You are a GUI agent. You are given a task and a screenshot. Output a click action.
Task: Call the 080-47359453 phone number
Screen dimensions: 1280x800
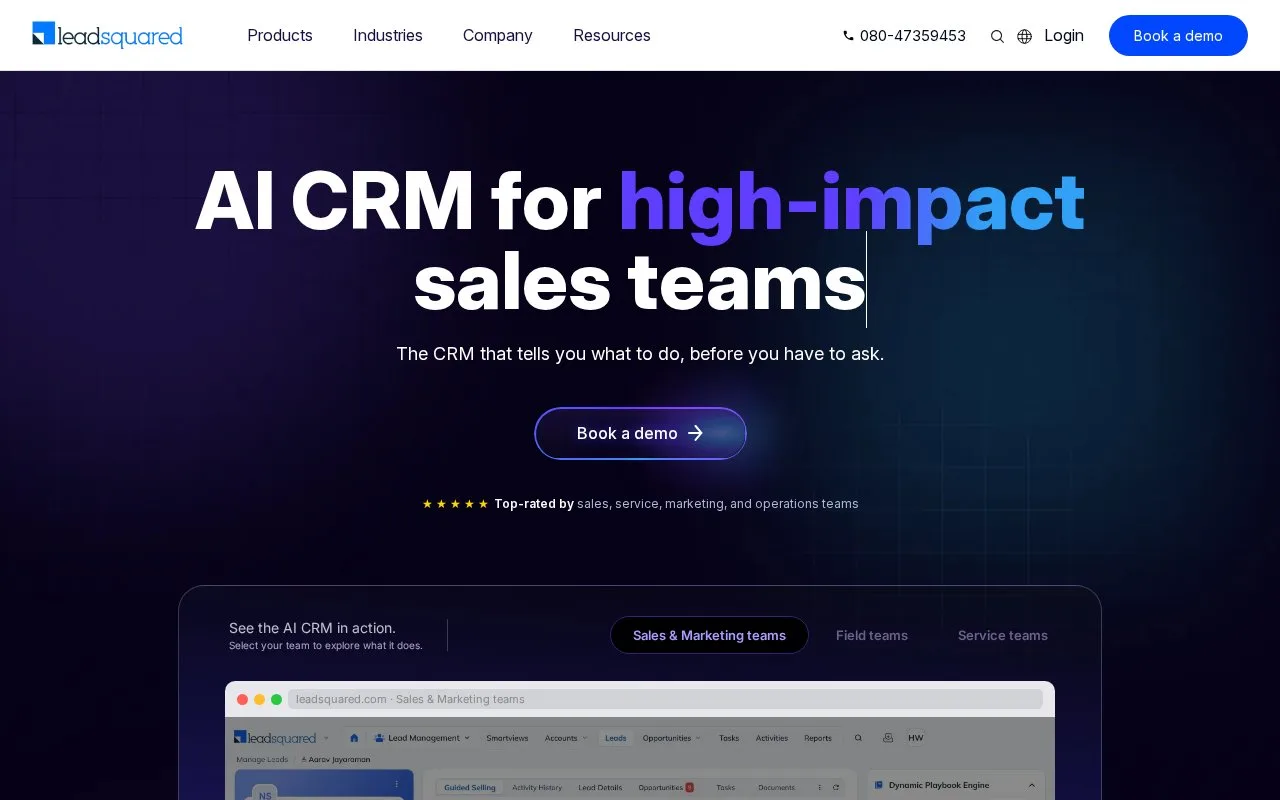[x=913, y=36]
